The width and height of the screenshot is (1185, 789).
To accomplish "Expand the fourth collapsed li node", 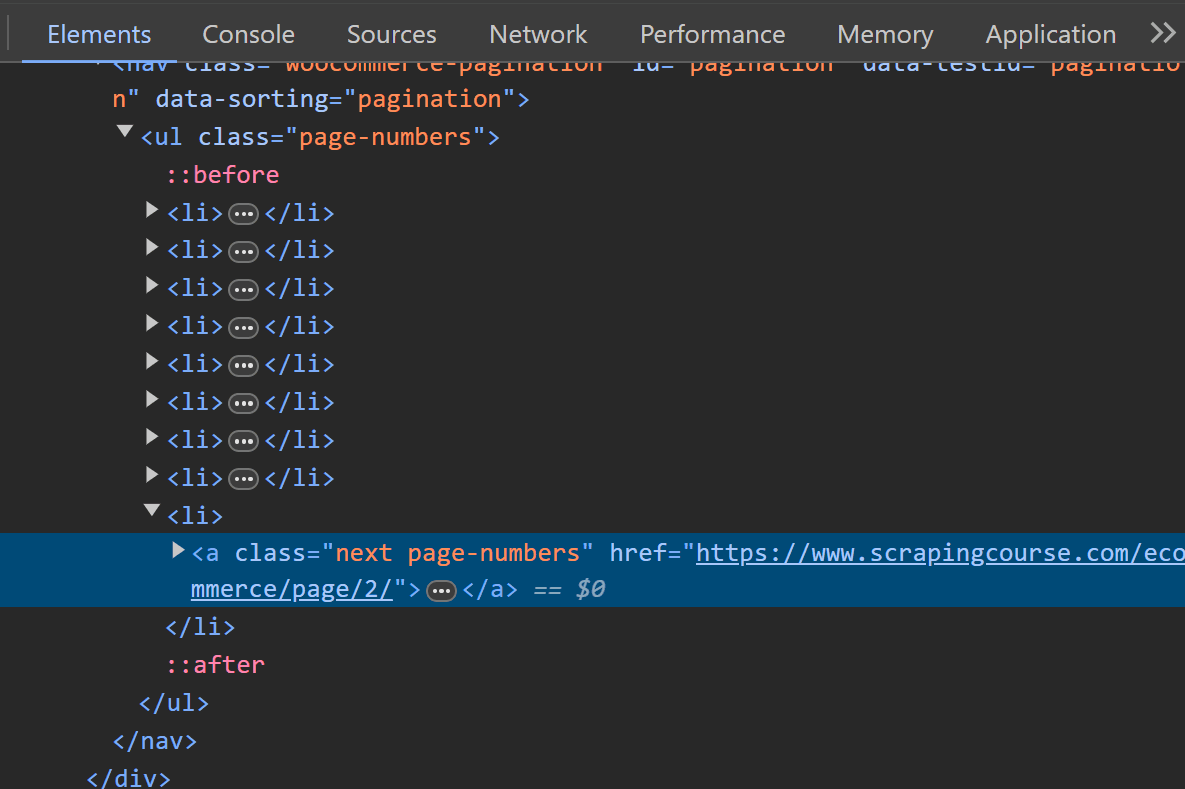I will (x=152, y=323).
